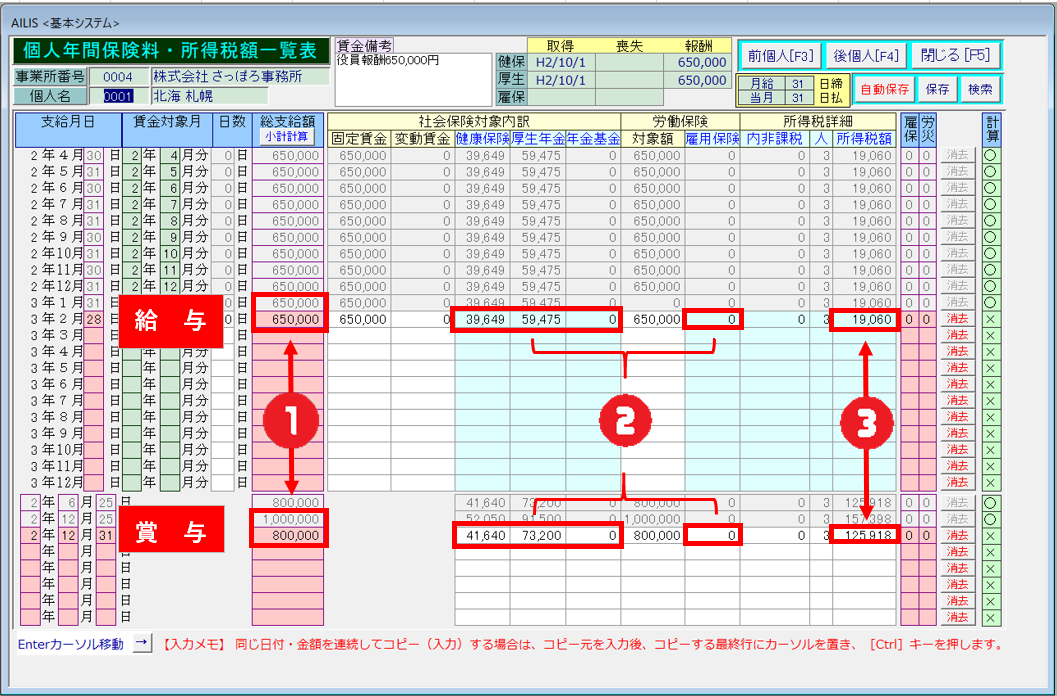Select the 健康保険 column header
Image resolution: width=1057 pixels, height=696 pixels.
tap(482, 139)
